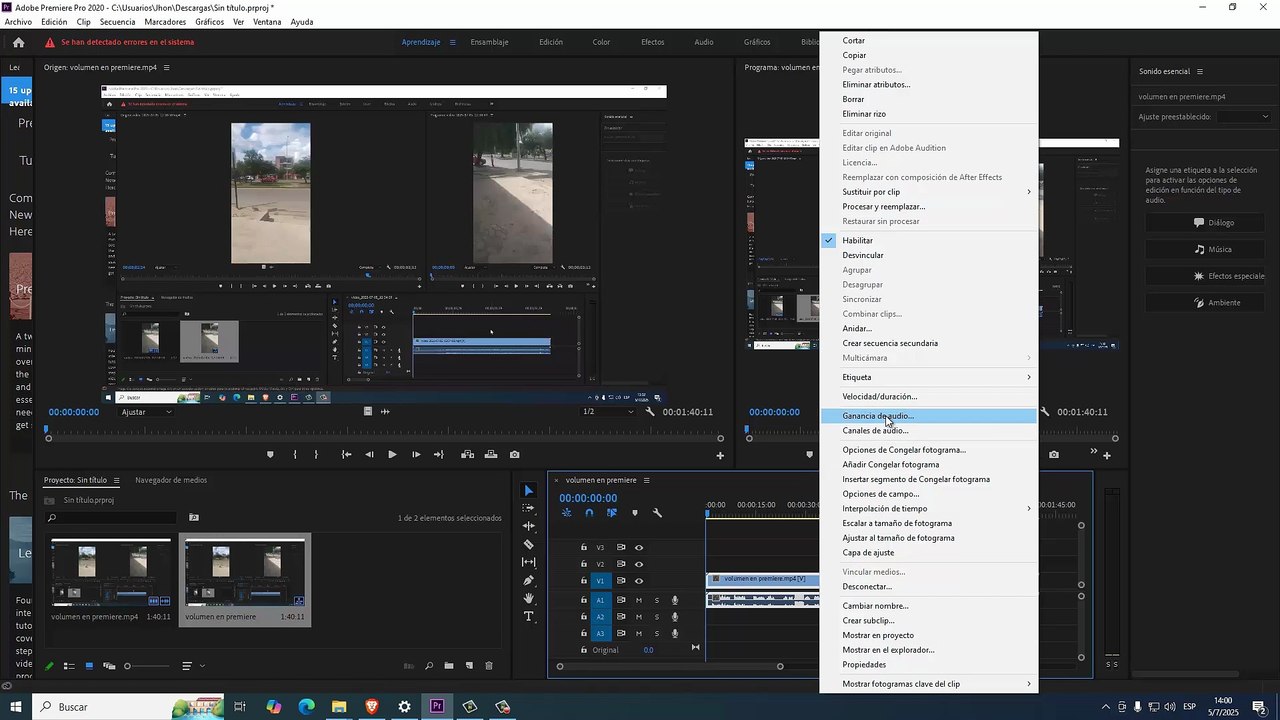This screenshot has width=1280, height=720.
Task: Select the Razor tool
Action: click(x=529, y=544)
